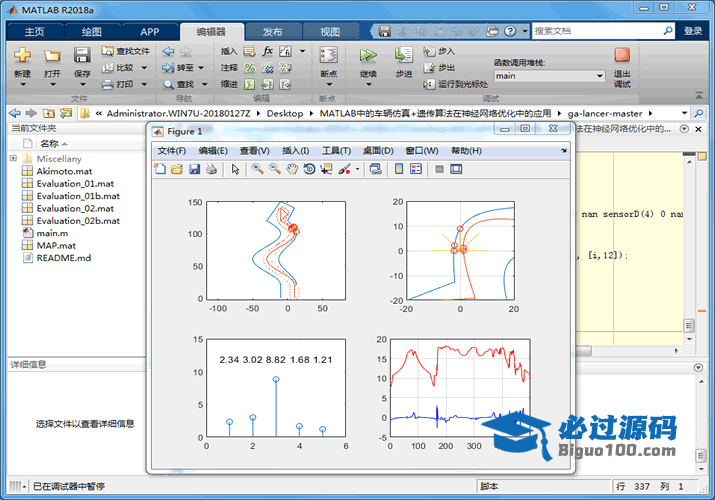Click the Edit Plot arrow pointer in Figure 1

[235, 169]
